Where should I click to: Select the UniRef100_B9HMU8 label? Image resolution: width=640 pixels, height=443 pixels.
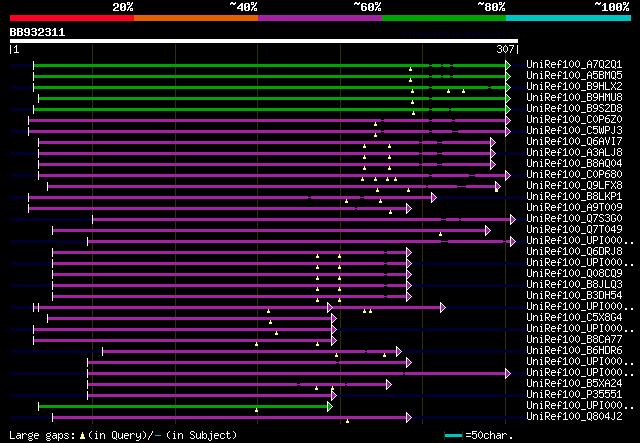tap(574, 98)
